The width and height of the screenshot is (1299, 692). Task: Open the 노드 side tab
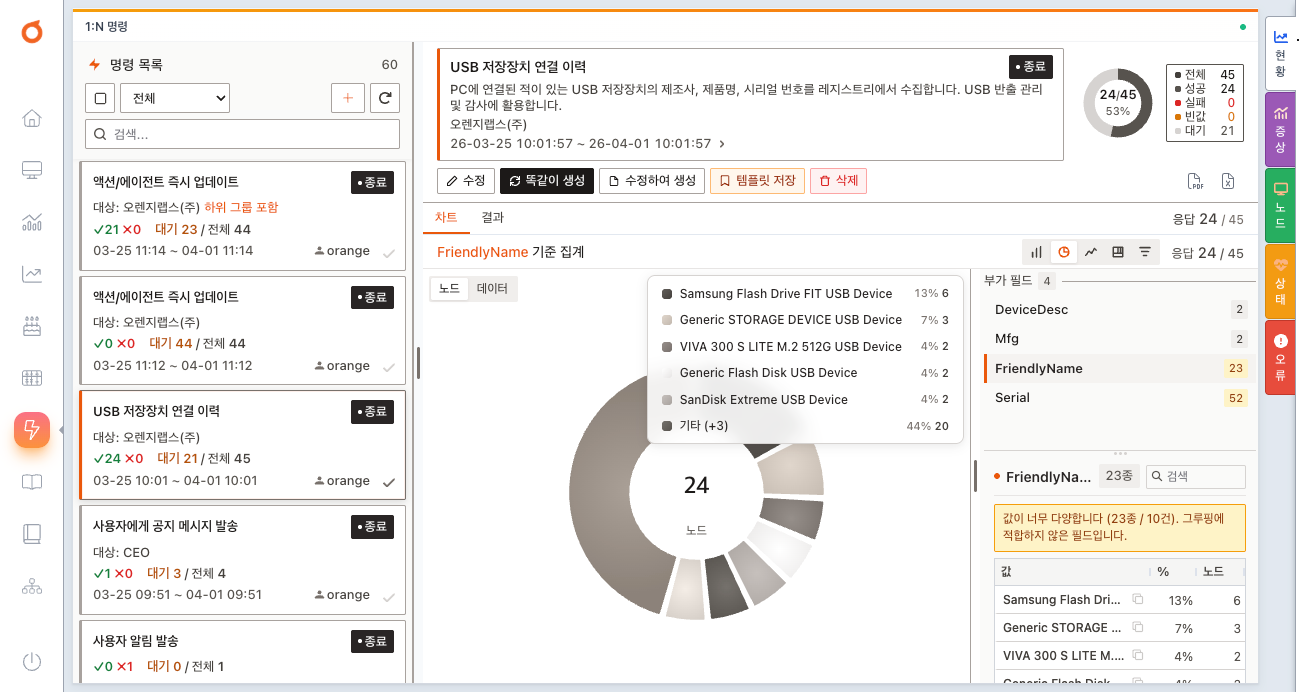pos(1280,205)
